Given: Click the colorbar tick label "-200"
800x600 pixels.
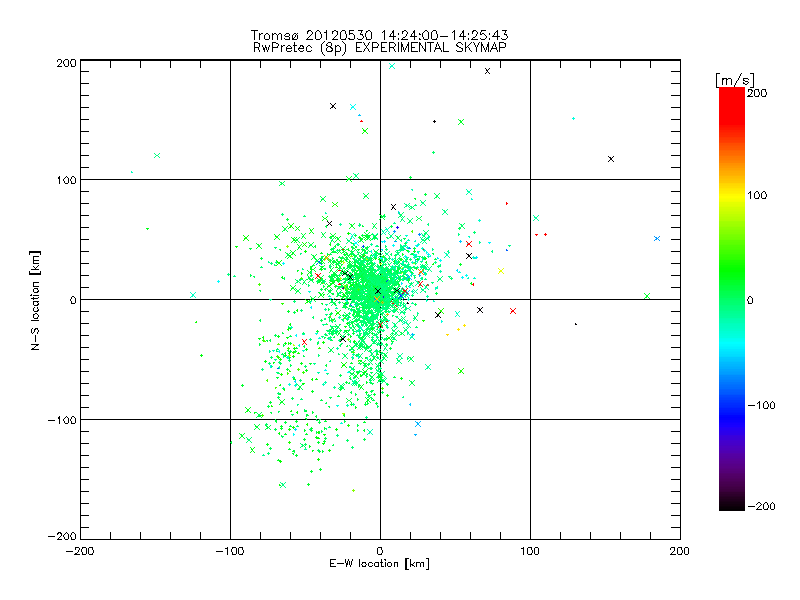Looking at the screenshot, I should pos(761,507).
